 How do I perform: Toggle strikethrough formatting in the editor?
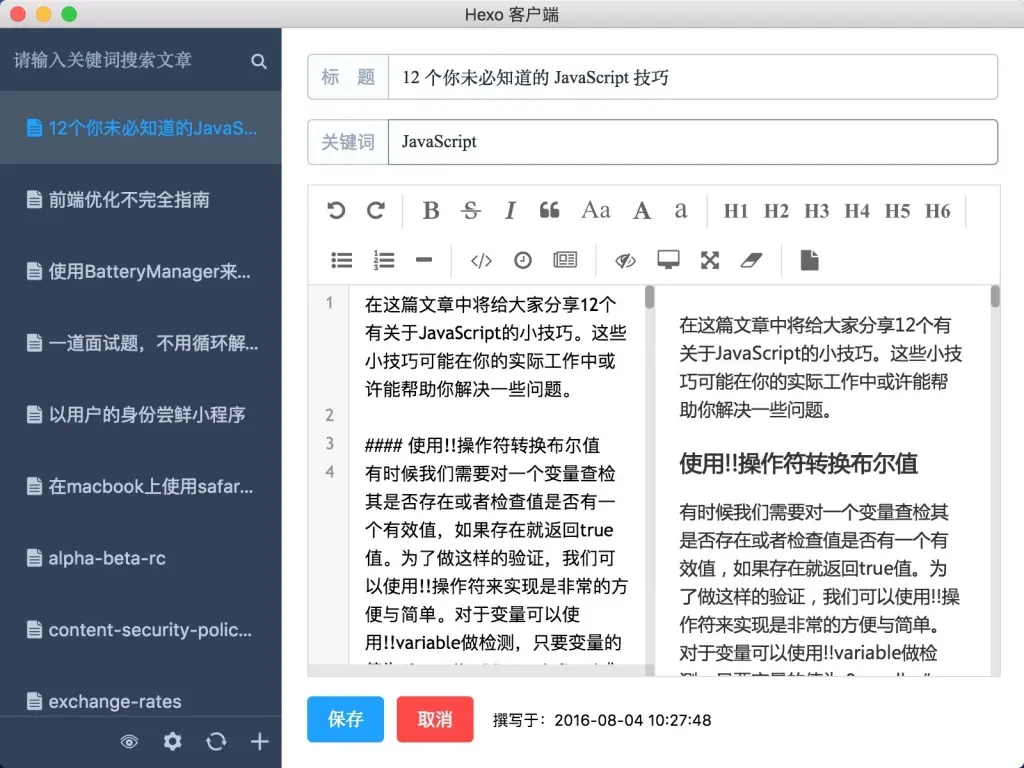[470, 210]
